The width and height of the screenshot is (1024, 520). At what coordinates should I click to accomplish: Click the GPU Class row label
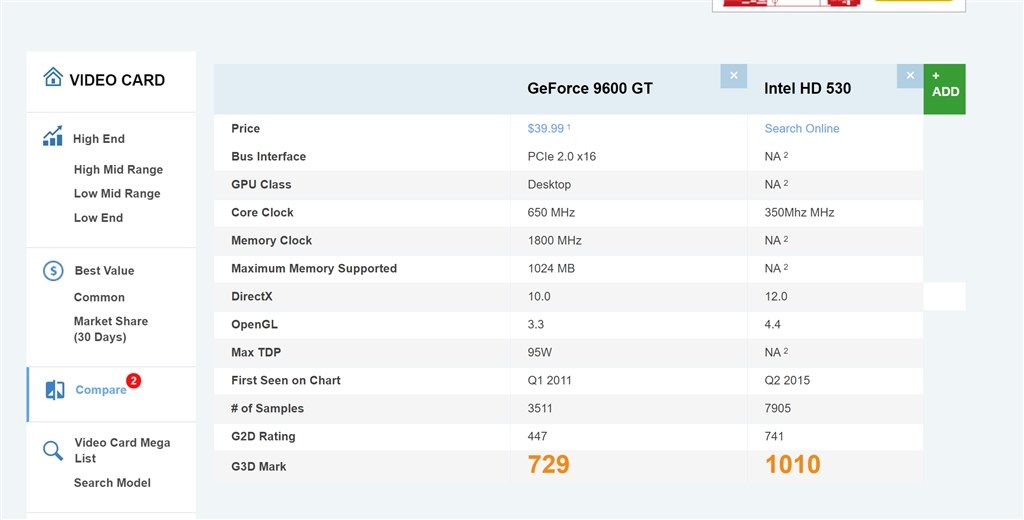tap(261, 185)
